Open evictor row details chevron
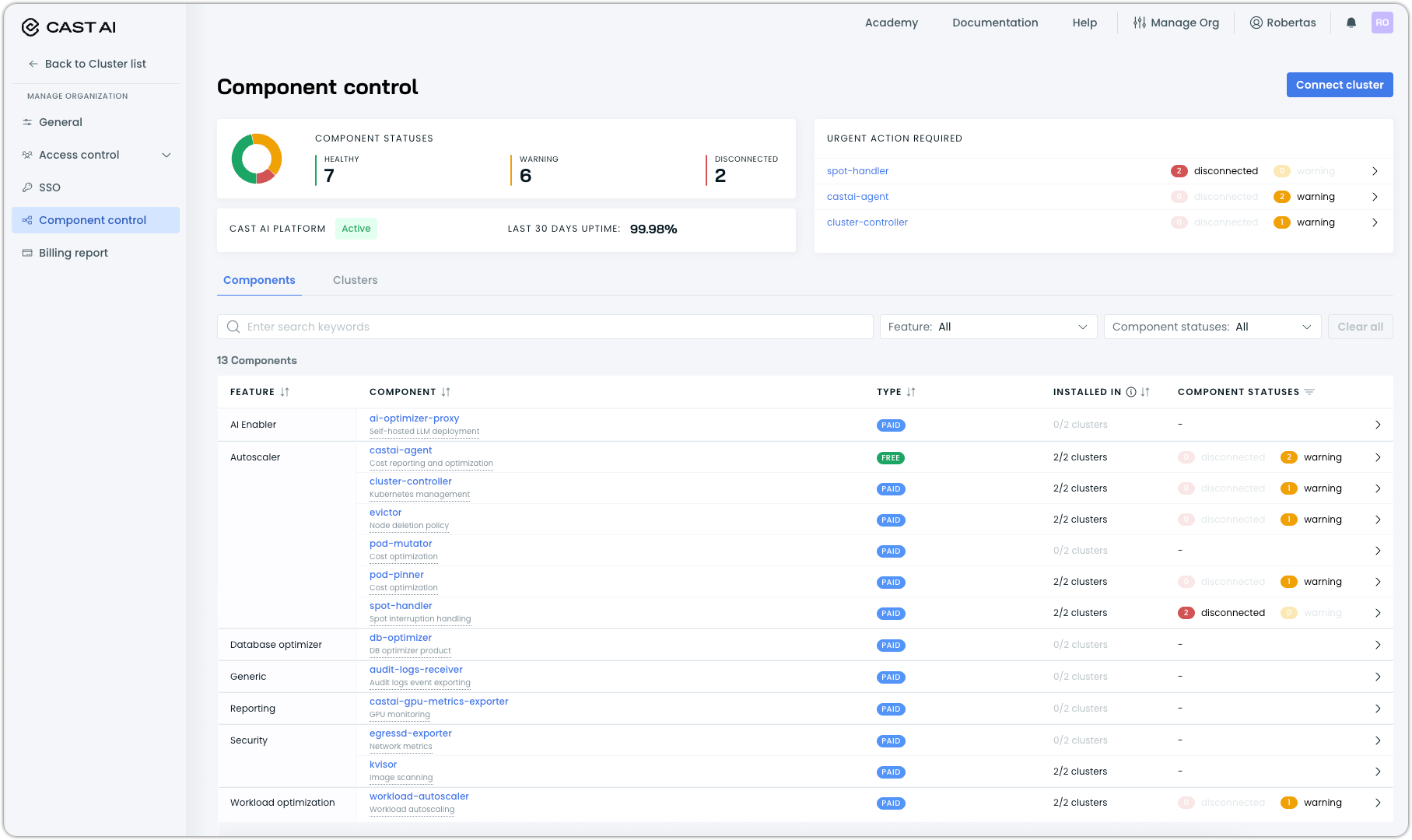 point(1378,520)
